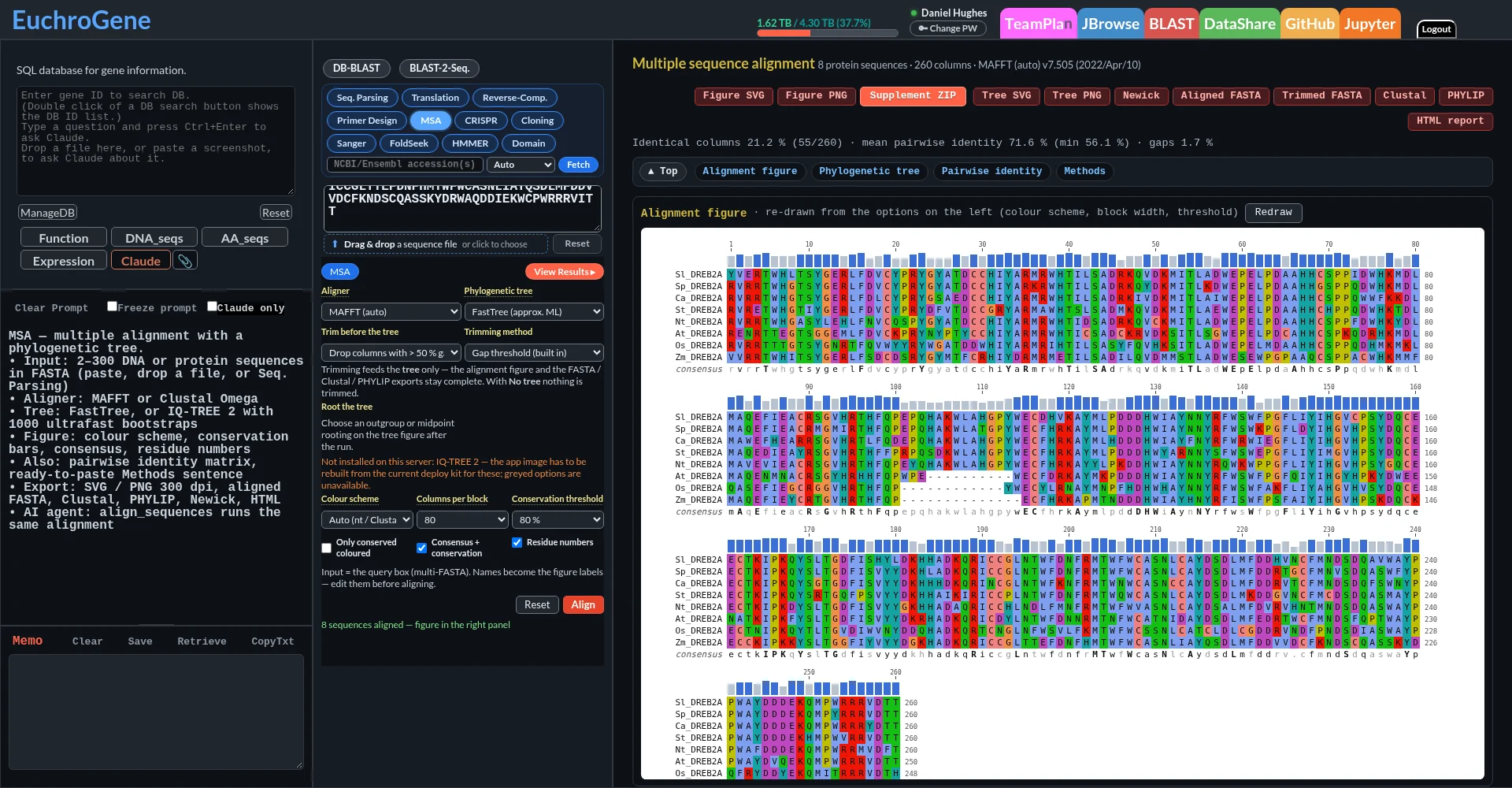Open the Phylogenetic tree FastTree dropdown
Viewport: 1512px width, 788px height.
click(x=534, y=312)
